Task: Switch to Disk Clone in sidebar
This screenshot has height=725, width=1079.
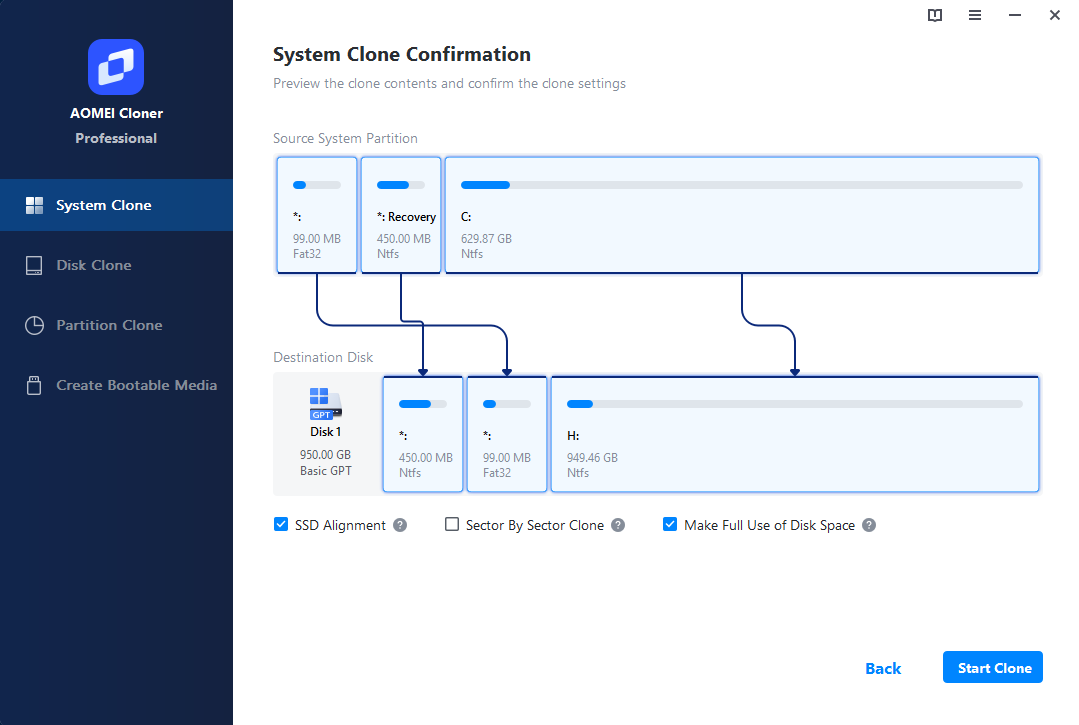Action: pyautogui.click(x=116, y=266)
